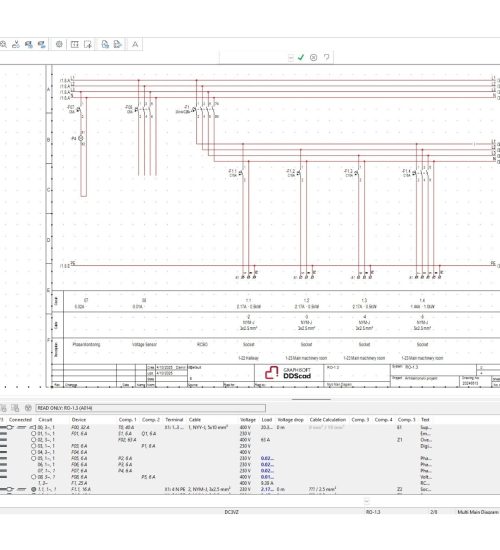Click the text 'A' tool icon

(135, 45)
